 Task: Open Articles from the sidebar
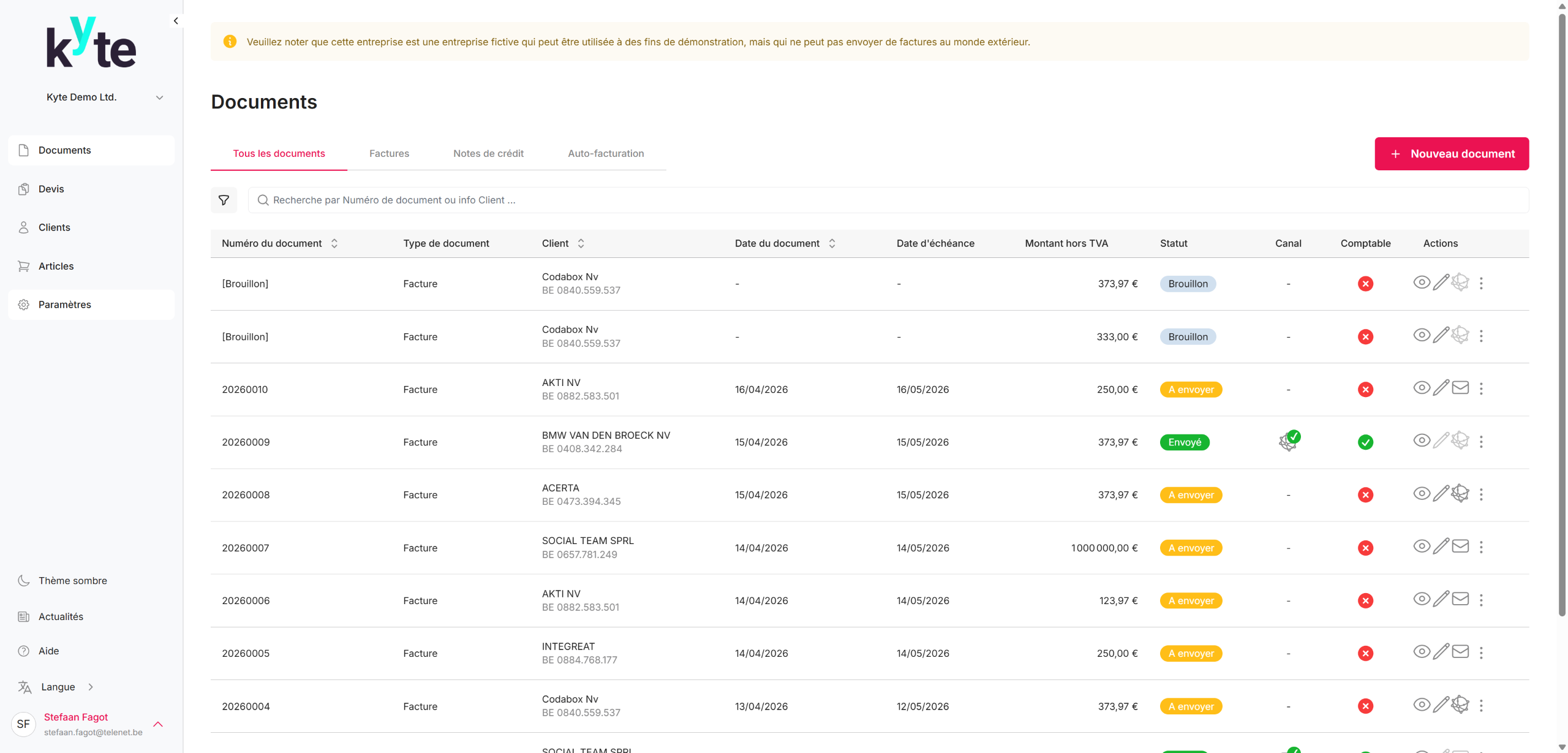tap(56, 266)
